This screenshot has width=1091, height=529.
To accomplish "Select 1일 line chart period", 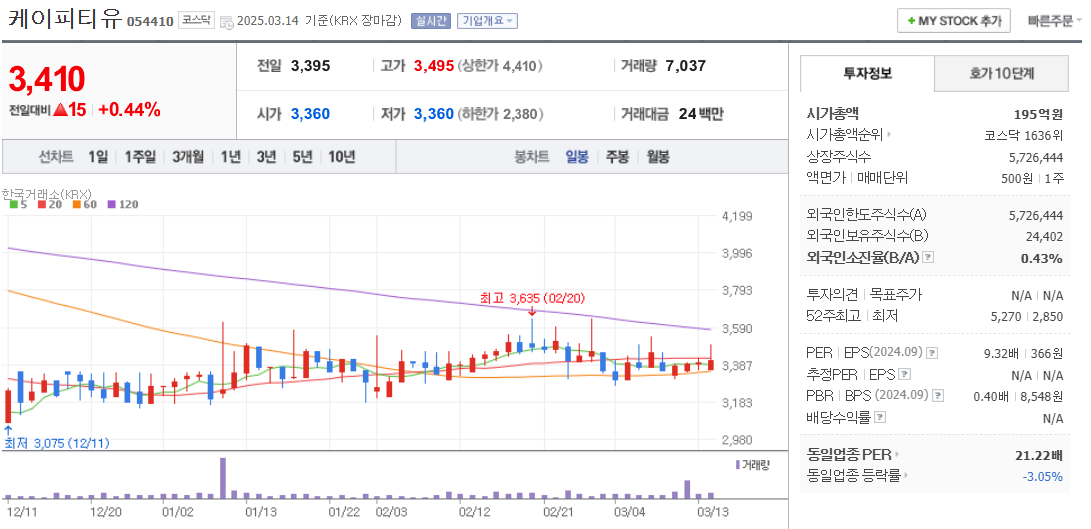I will [x=98, y=157].
